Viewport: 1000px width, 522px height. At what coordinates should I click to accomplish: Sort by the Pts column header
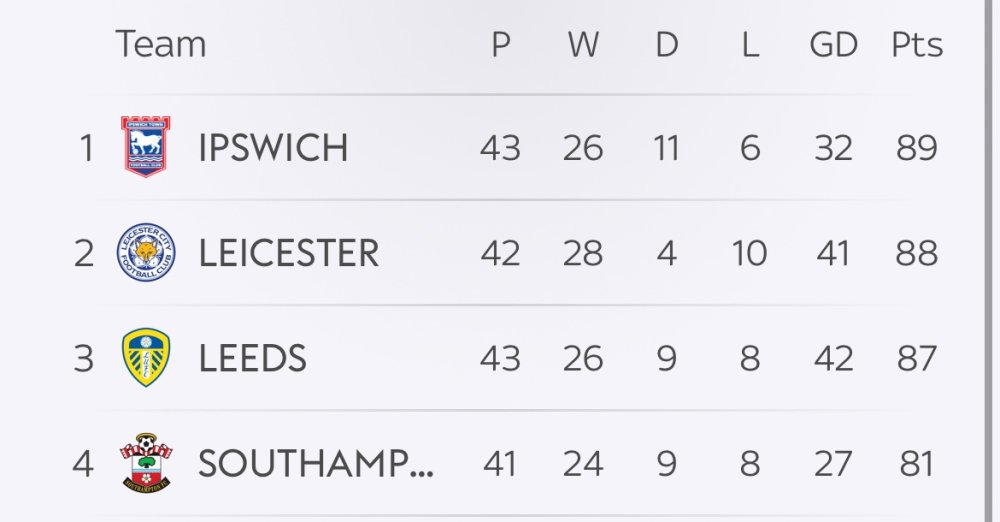pyautogui.click(x=917, y=45)
